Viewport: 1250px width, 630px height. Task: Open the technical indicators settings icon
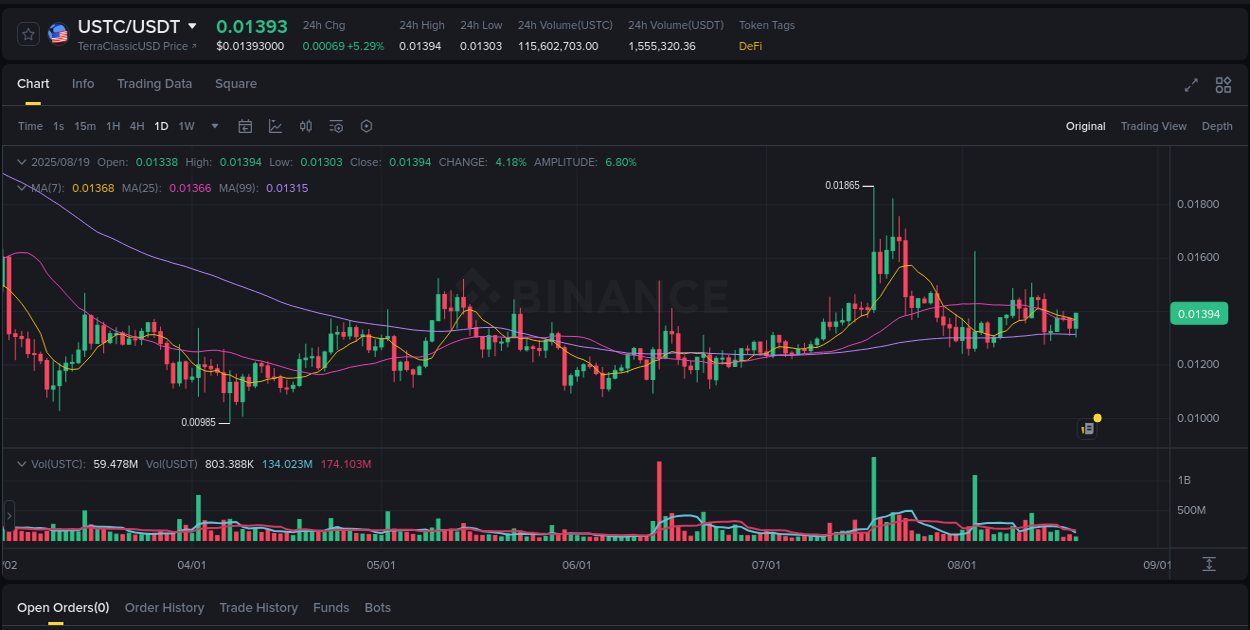click(336, 126)
